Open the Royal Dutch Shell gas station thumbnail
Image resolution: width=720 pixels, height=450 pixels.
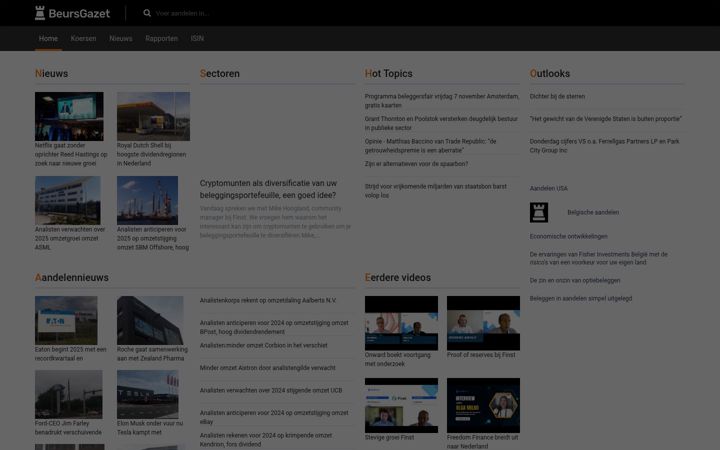(153, 116)
